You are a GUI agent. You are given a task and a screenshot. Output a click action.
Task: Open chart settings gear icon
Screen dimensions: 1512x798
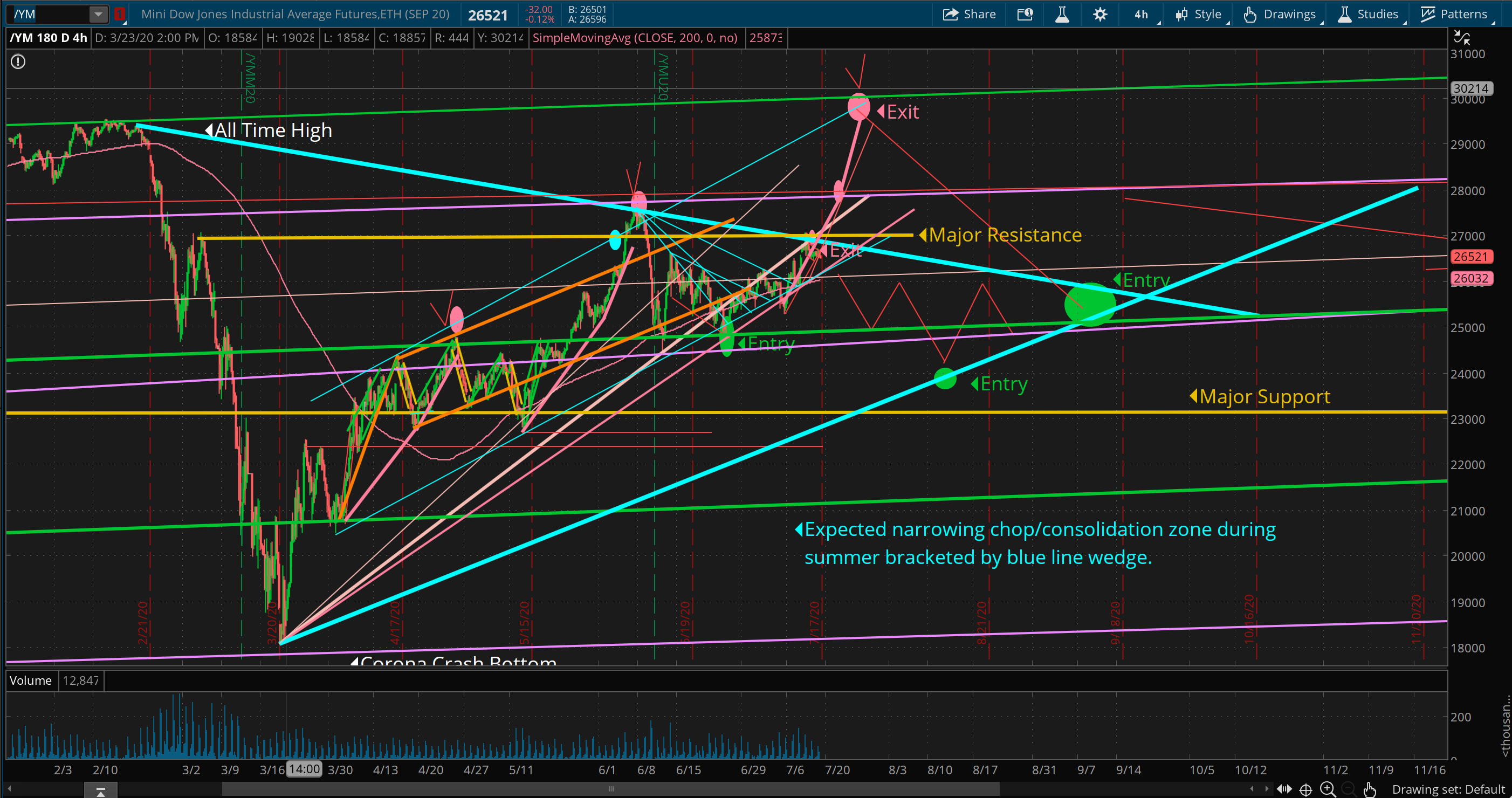[x=1100, y=14]
